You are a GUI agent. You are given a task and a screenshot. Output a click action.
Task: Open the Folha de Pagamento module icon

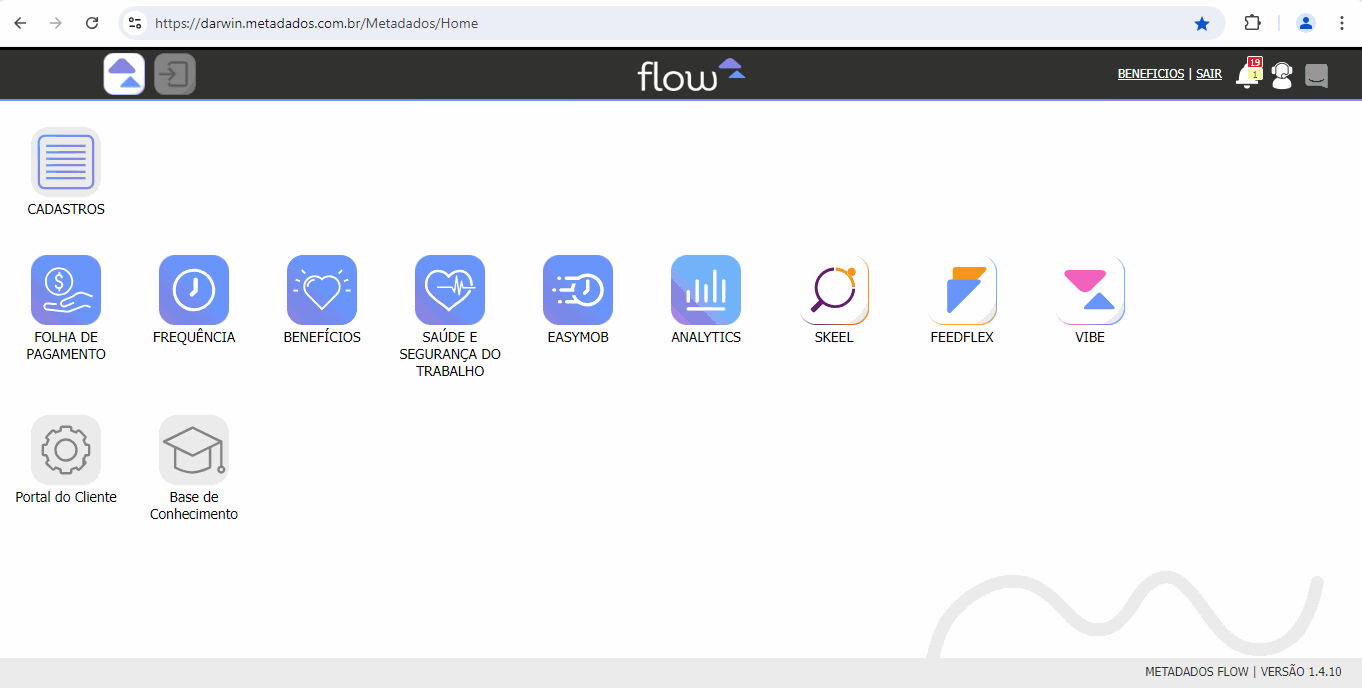point(66,290)
